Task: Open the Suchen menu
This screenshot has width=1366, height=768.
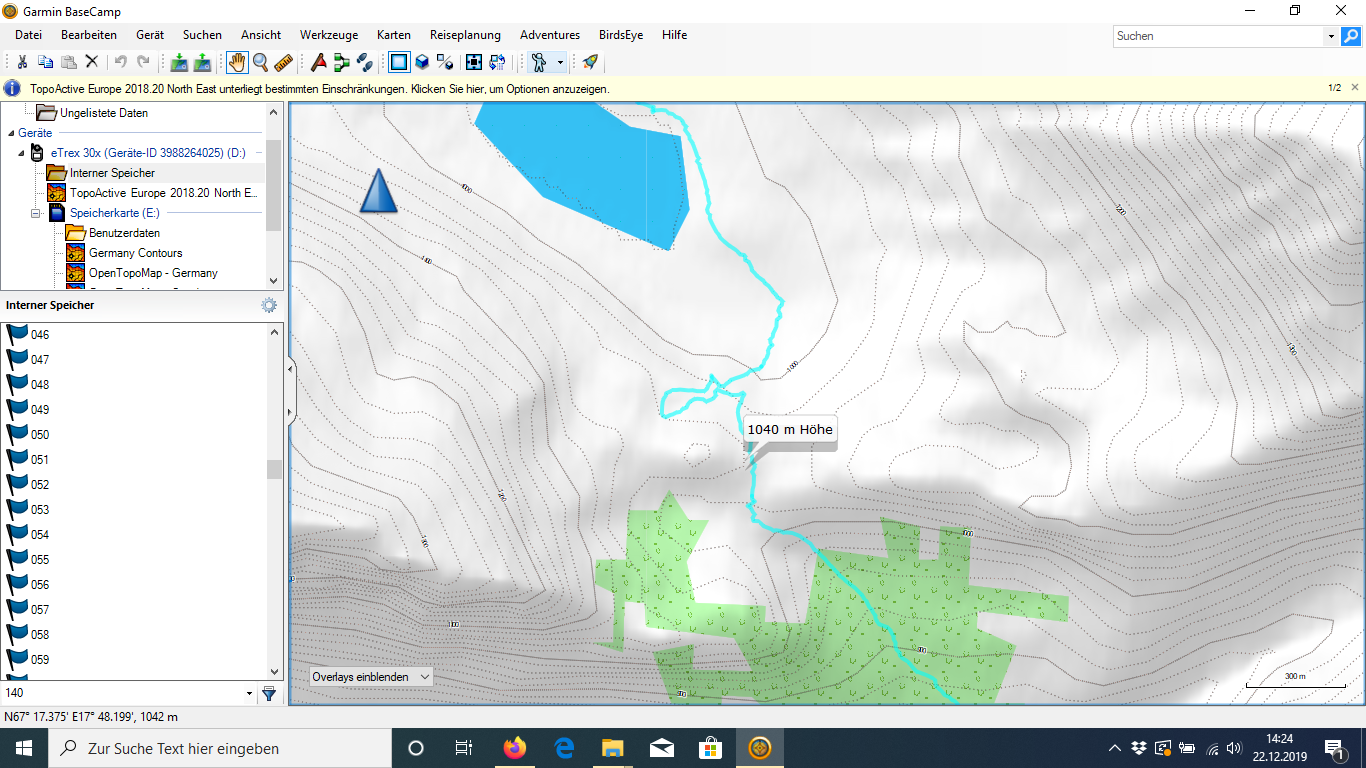Action: pyautogui.click(x=202, y=35)
